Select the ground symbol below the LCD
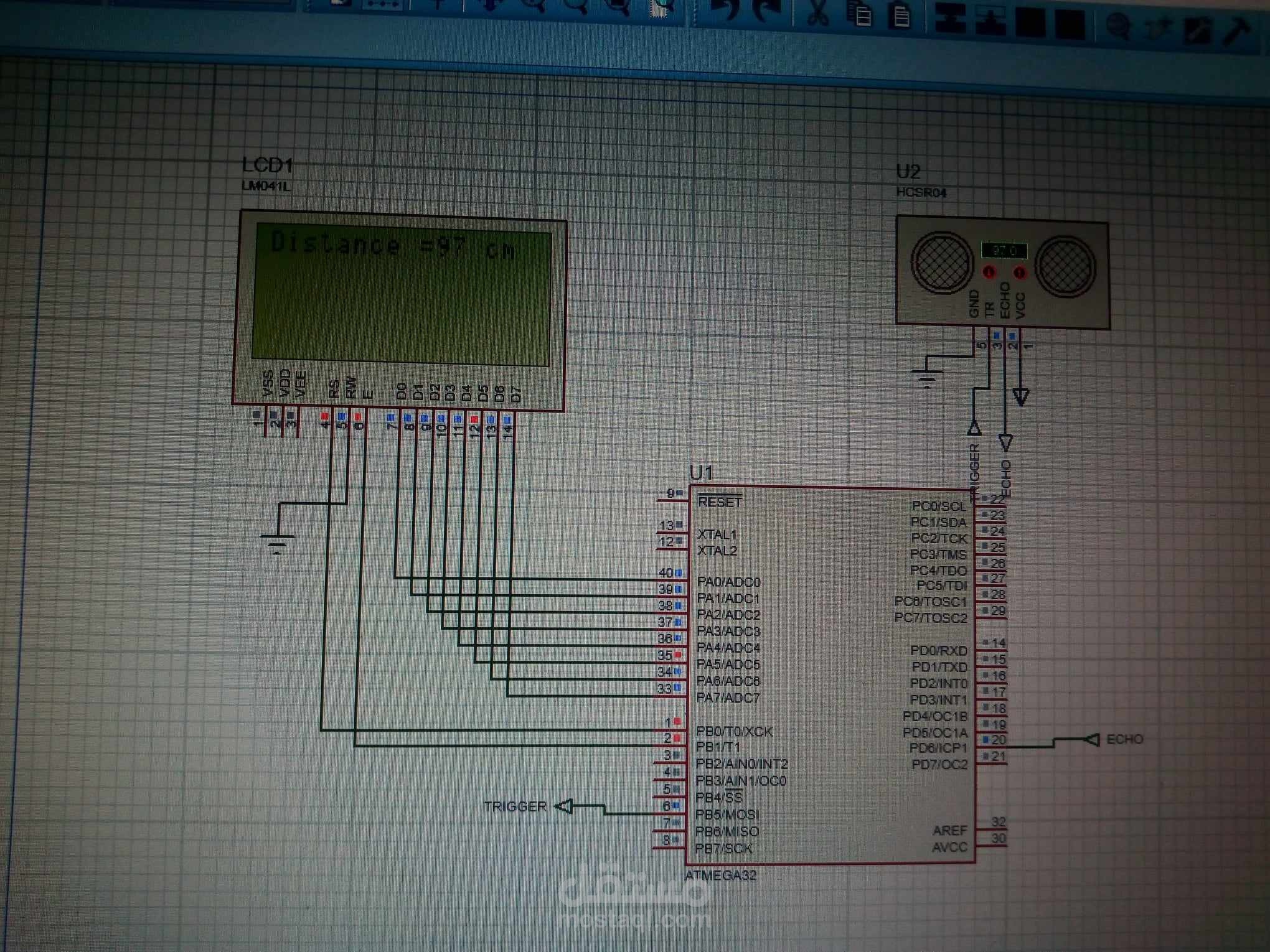Screen dimensions: 1270x952 pyautogui.click(x=277, y=543)
